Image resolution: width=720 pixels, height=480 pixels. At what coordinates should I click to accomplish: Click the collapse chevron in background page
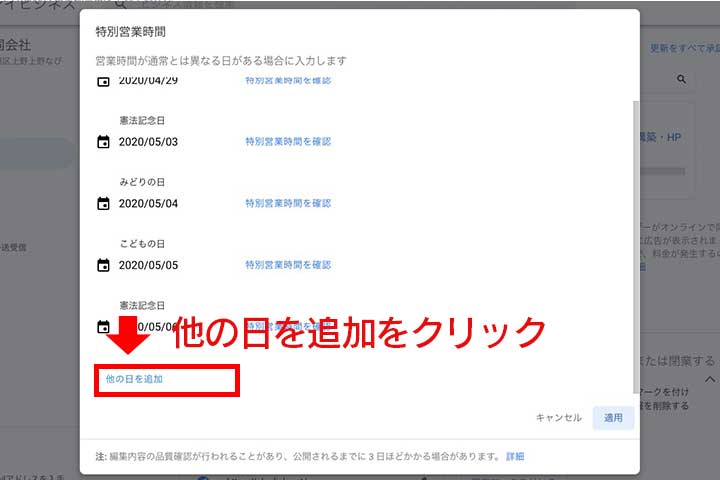710,379
